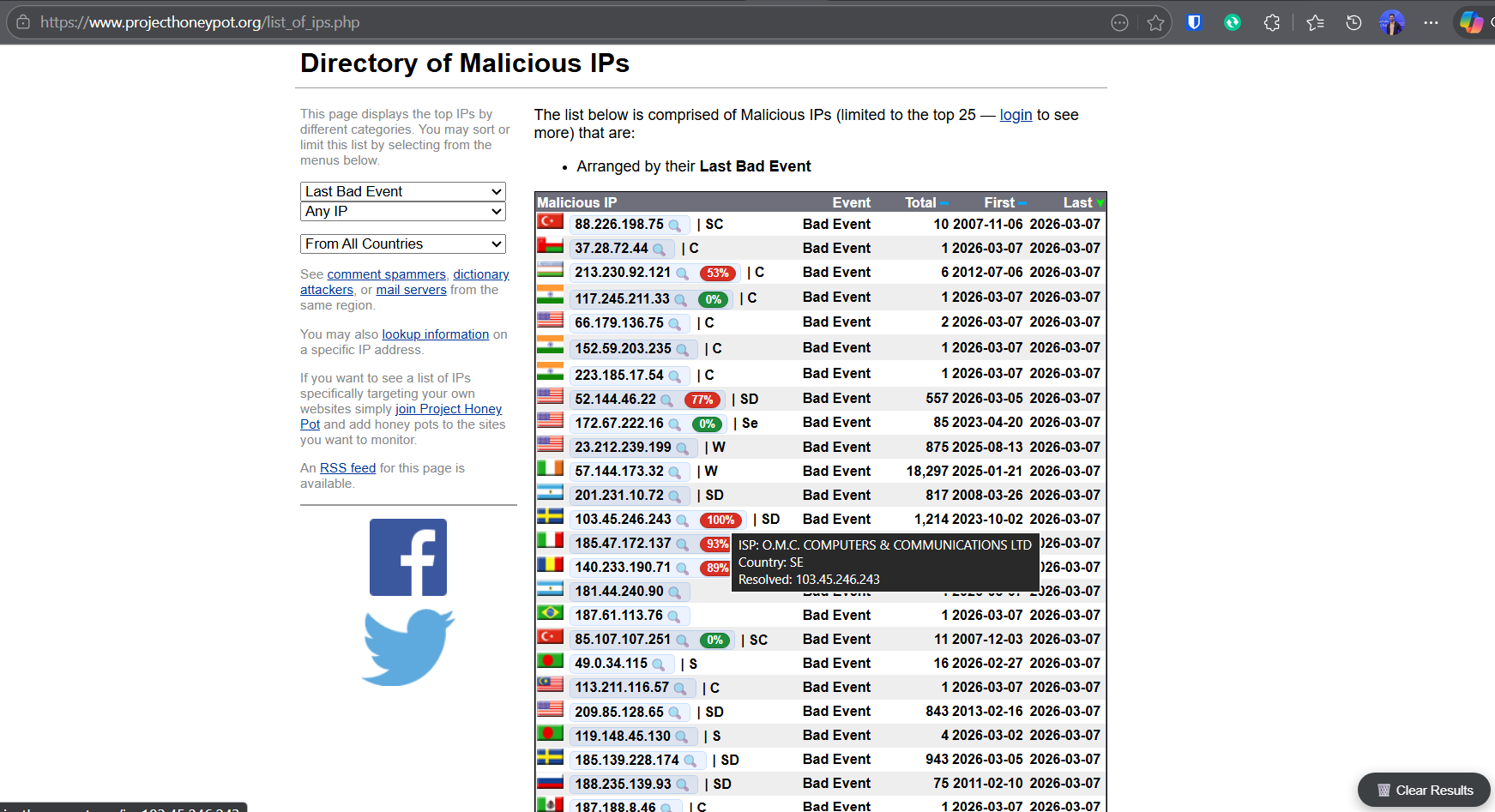Open IP address 223.185.17.54
Image resolution: width=1495 pixels, height=812 pixels.
pyautogui.click(x=619, y=375)
